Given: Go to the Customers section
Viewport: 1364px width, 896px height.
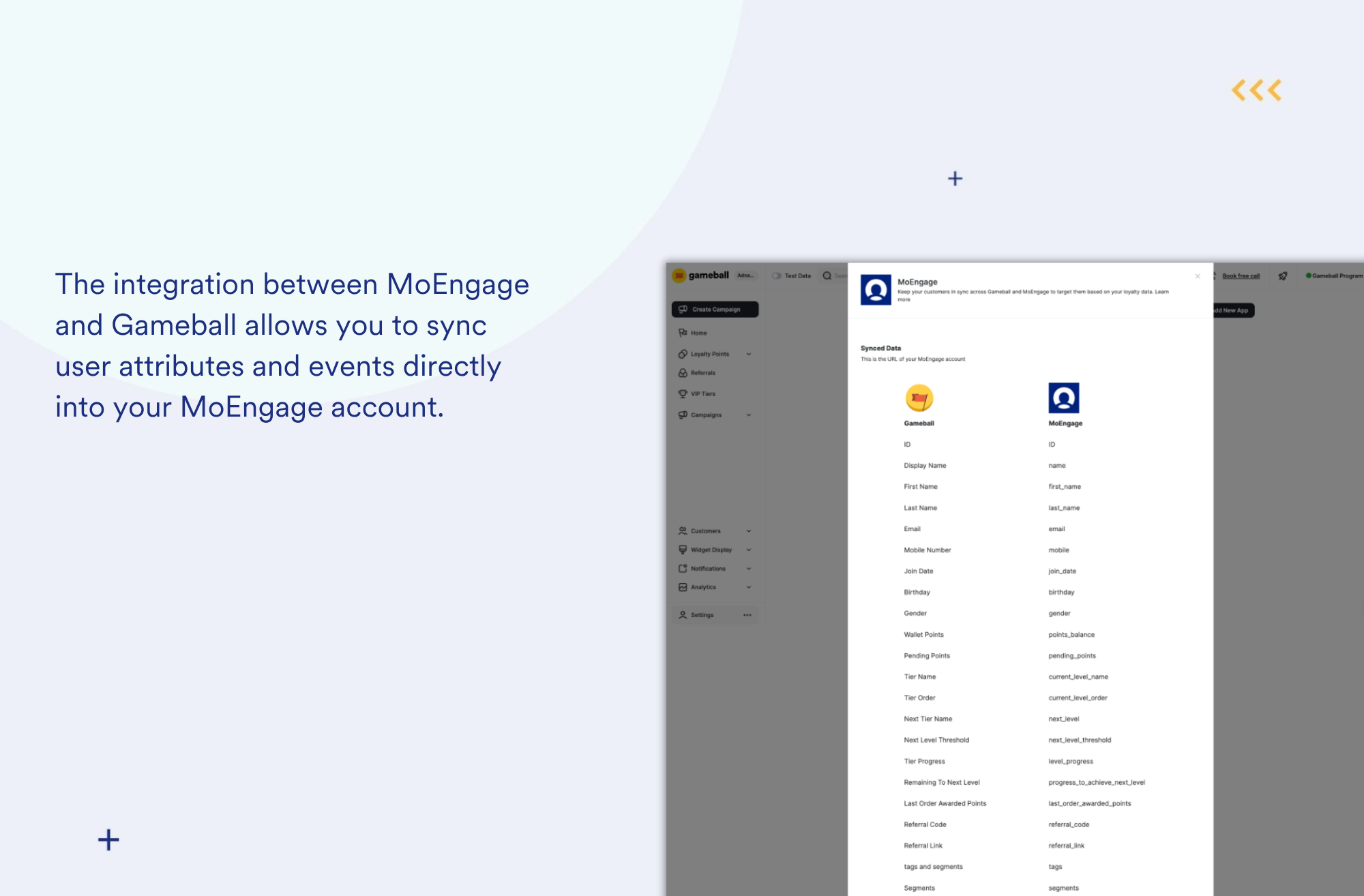Looking at the screenshot, I should pyautogui.click(x=706, y=531).
